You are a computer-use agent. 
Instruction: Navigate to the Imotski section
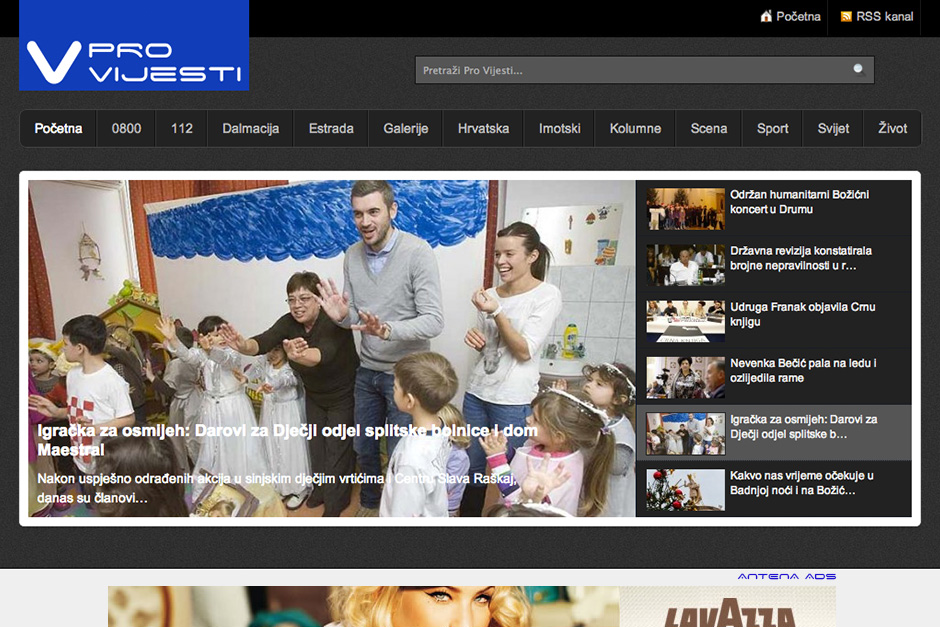[x=559, y=129]
